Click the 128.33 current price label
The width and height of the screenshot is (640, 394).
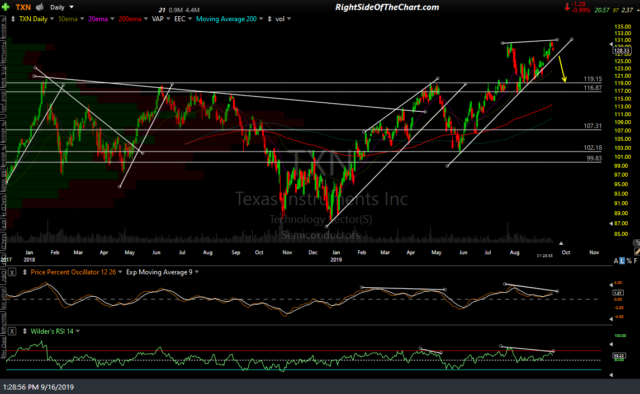[x=622, y=51]
